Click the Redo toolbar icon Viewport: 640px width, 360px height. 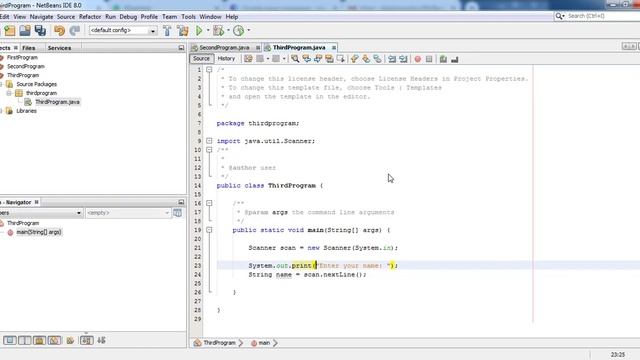75,31
